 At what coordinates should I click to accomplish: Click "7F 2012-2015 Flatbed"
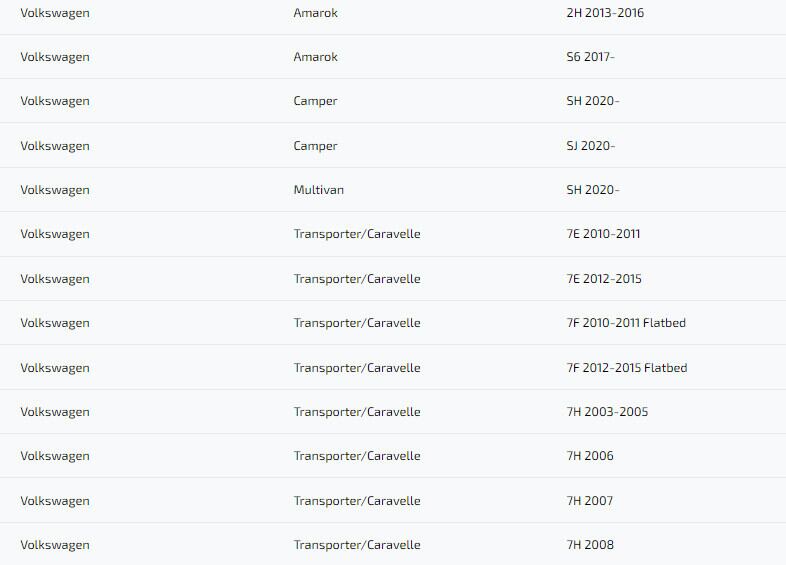click(627, 368)
